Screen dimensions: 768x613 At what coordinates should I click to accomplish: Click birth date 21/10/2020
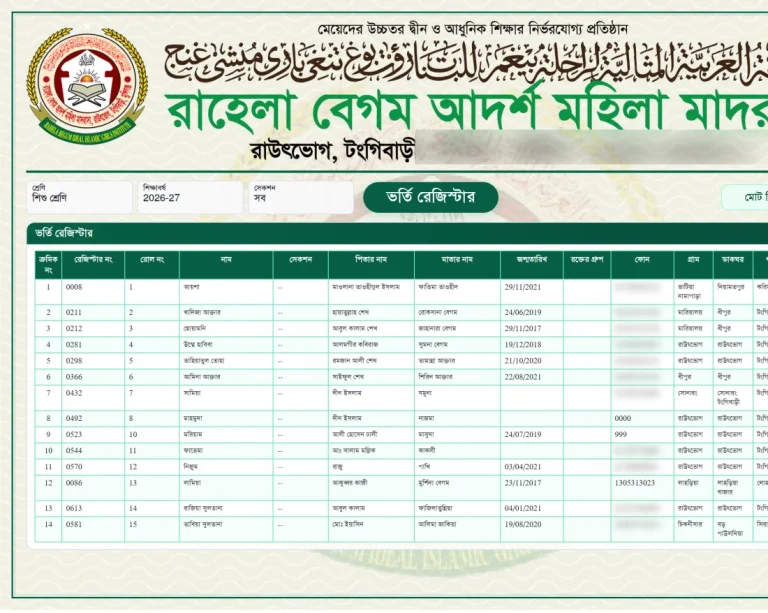523,361
